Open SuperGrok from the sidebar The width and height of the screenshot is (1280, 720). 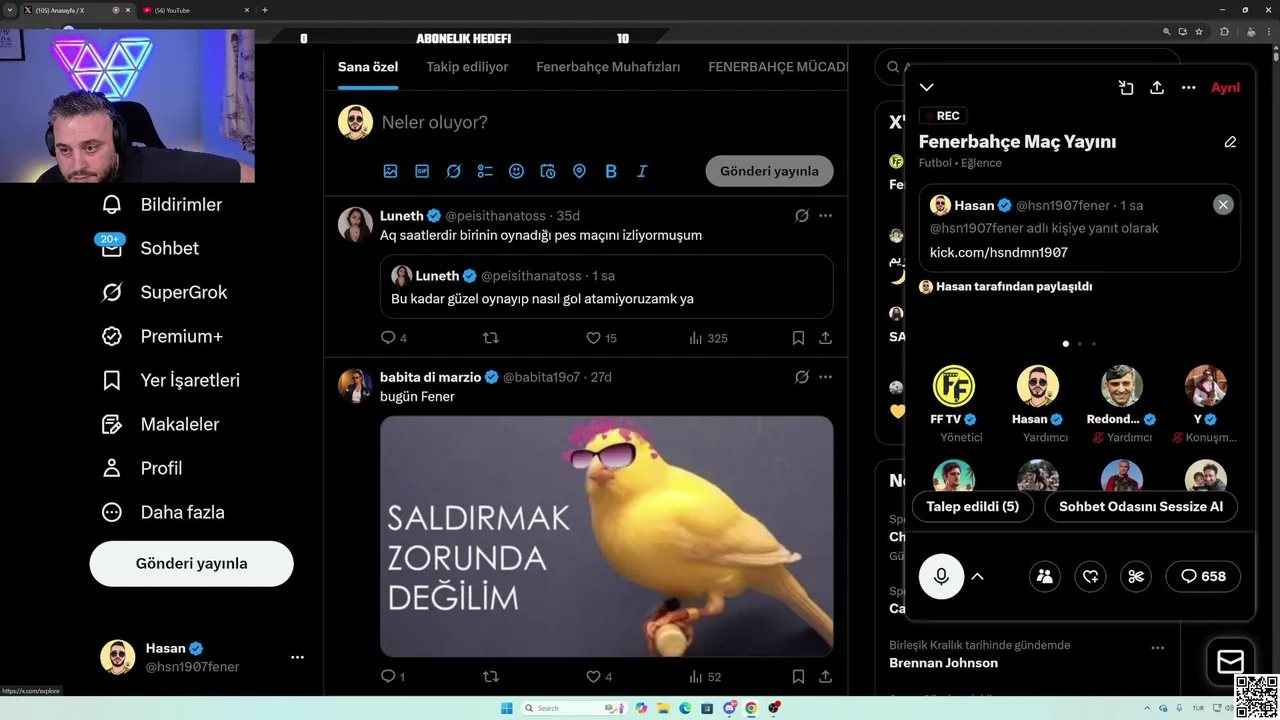pos(165,292)
